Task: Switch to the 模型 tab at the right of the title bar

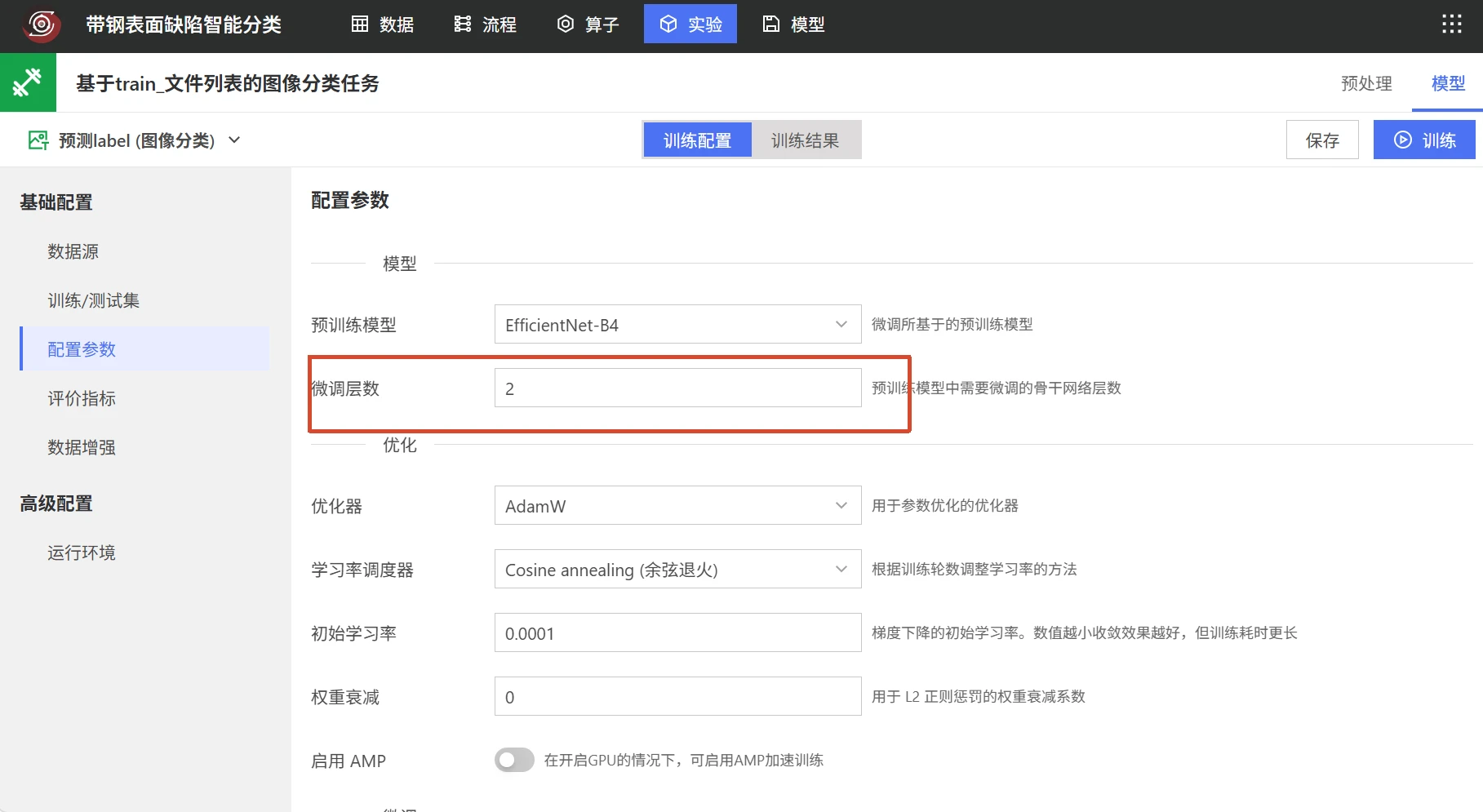Action: pyautogui.click(x=1448, y=83)
